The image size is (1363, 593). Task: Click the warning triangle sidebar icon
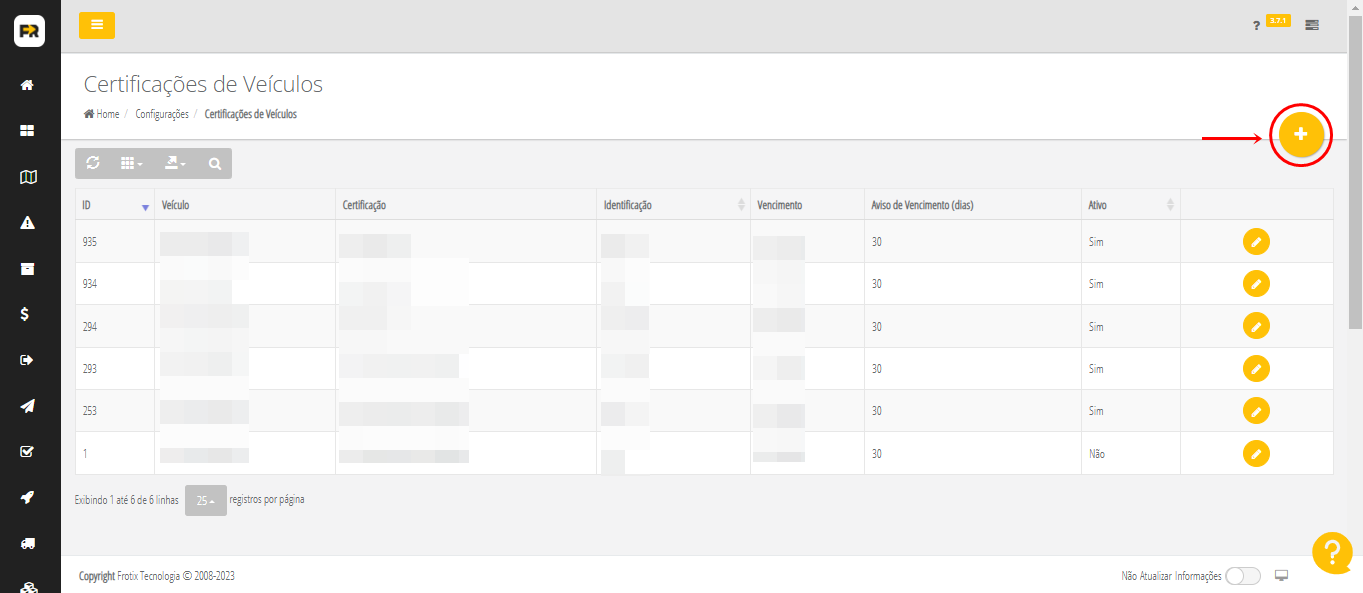point(28,223)
